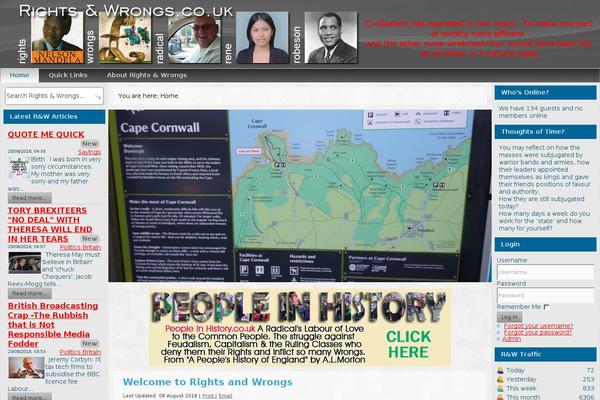
Task: Read more on the Birth quote article
Action: [29, 198]
